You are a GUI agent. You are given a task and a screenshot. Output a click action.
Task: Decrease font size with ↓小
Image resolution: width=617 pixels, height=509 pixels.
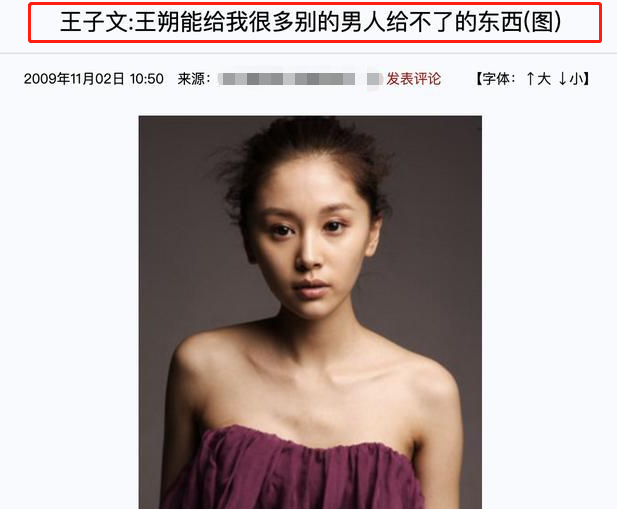click(x=571, y=79)
